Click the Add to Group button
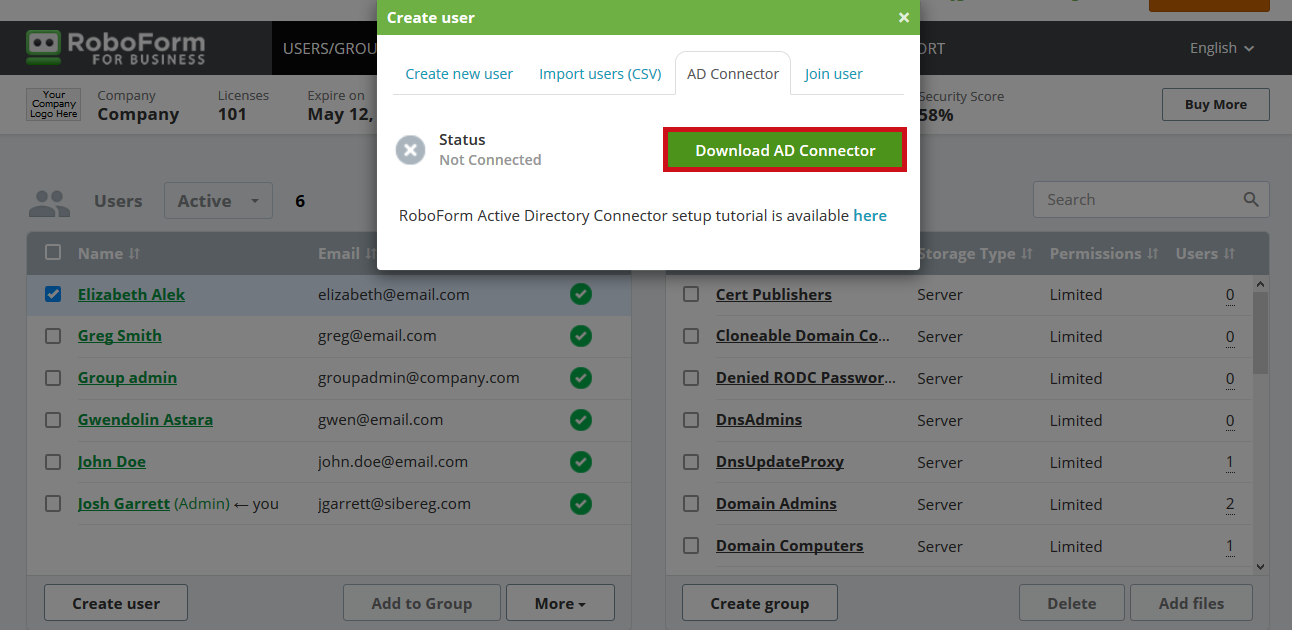Image resolution: width=1292 pixels, height=630 pixels. [422, 603]
